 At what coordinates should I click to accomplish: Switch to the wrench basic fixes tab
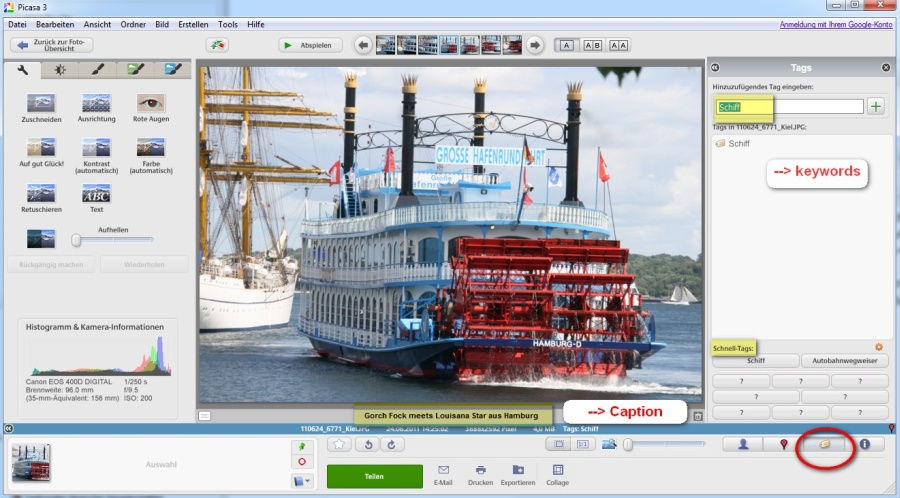tap(23, 70)
